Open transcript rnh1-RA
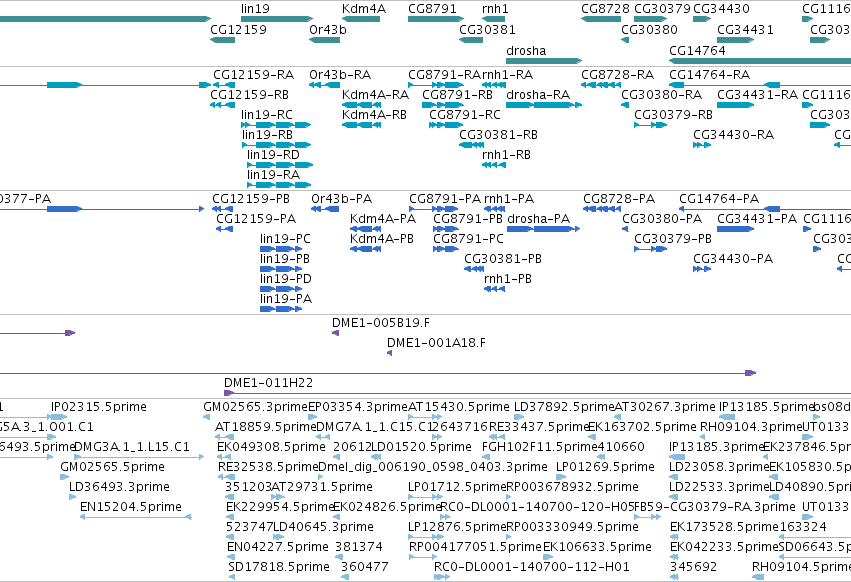The image size is (851, 582). 507,74
